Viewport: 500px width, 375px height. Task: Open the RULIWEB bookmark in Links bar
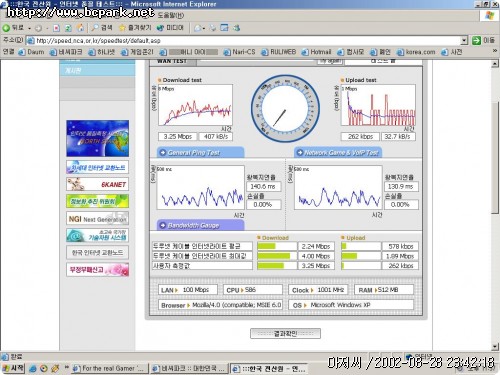[279, 52]
